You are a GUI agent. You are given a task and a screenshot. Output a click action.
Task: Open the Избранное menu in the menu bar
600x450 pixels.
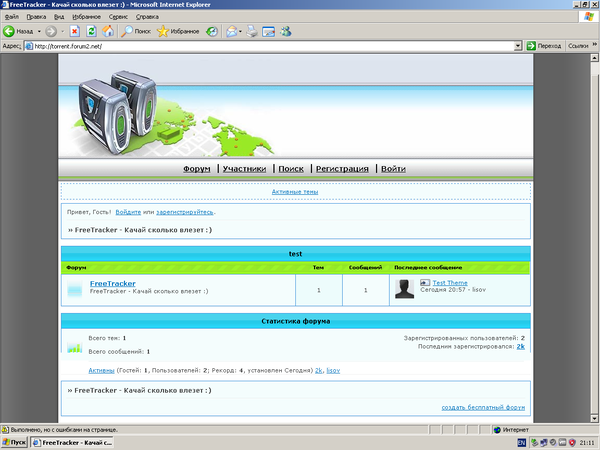86,16
